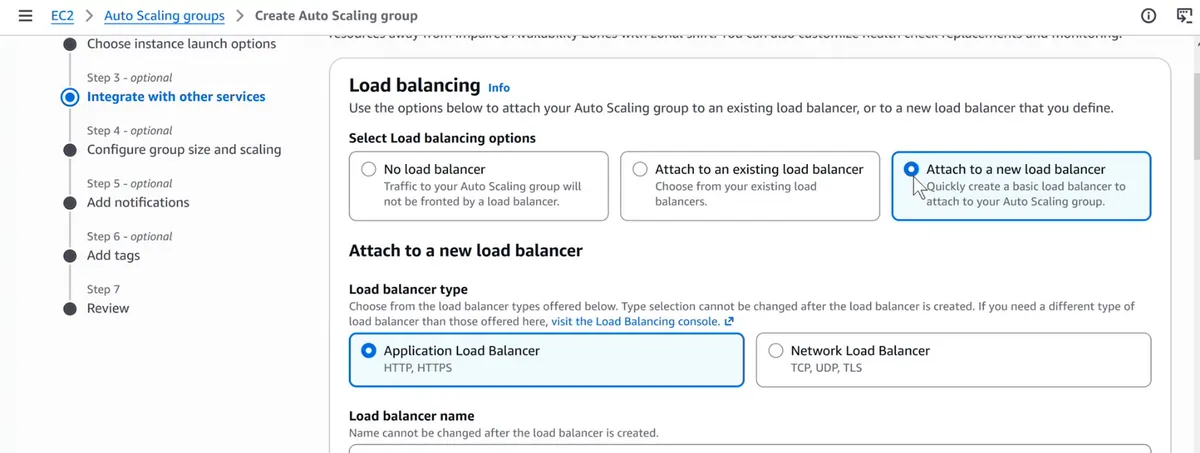Jump to Add notifications step
The width and height of the screenshot is (1200, 453).
[x=138, y=202]
